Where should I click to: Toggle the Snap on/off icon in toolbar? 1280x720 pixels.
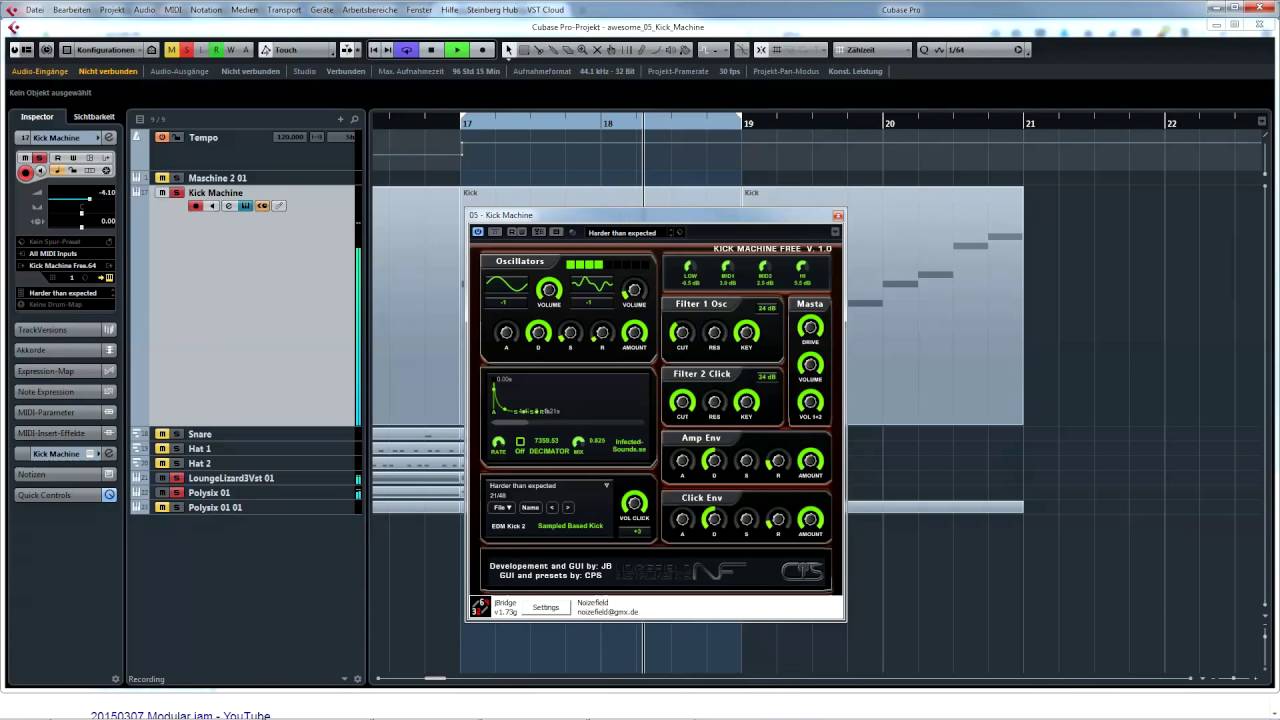click(x=761, y=50)
